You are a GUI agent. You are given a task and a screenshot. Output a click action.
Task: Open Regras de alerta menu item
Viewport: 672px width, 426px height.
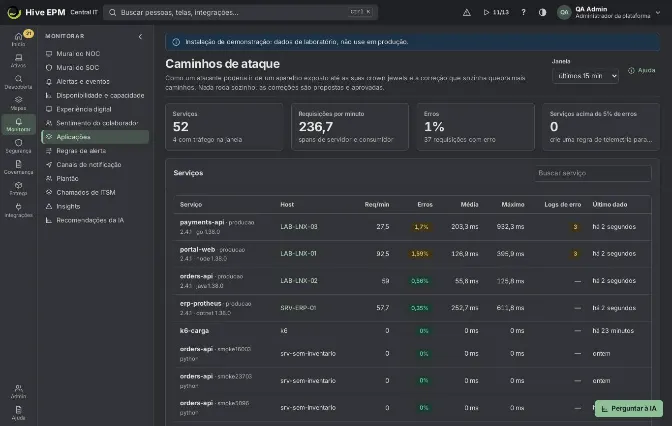pyautogui.click(x=95, y=151)
